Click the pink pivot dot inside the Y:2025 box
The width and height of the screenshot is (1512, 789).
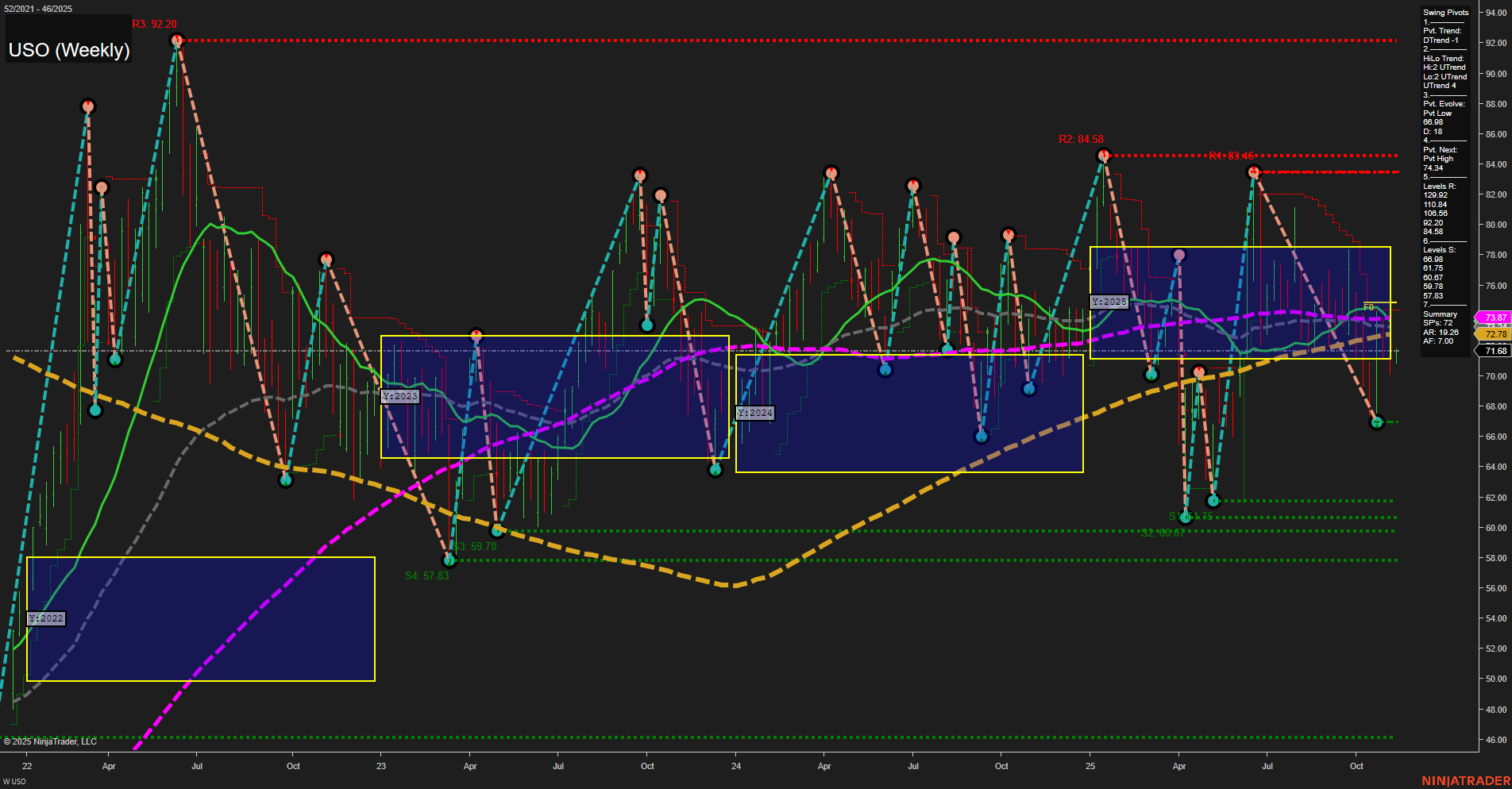click(1178, 255)
